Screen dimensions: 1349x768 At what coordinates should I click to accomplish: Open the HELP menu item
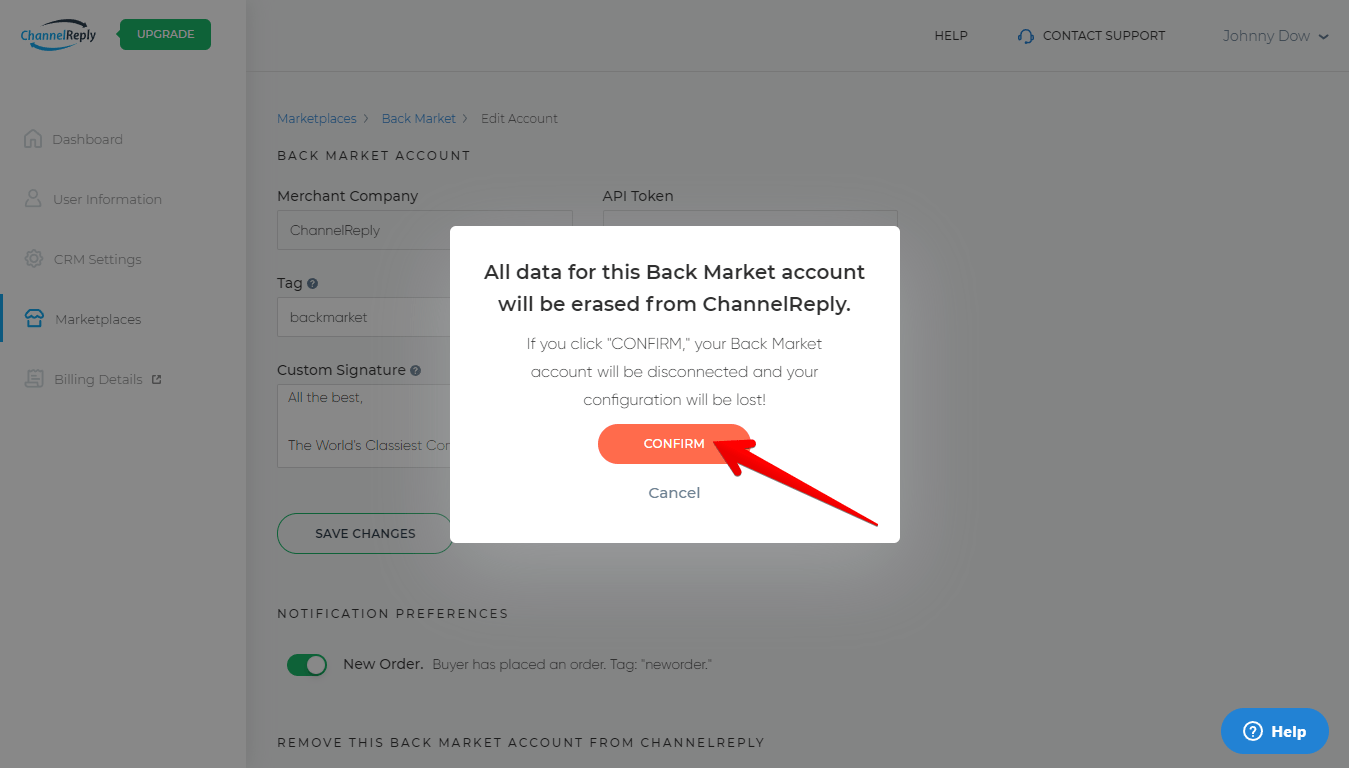[x=950, y=35]
